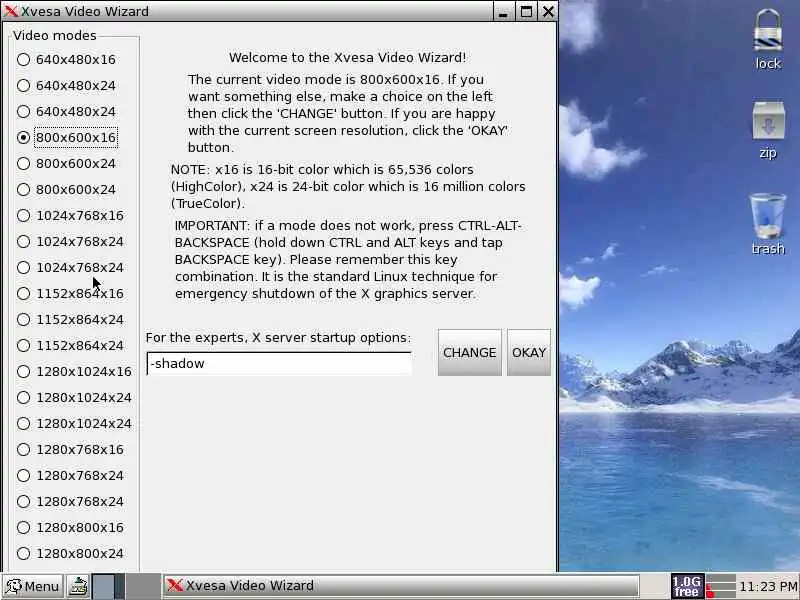Click the 11:23 PM clock
The height and width of the screenshot is (600, 800).
tap(769, 586)
